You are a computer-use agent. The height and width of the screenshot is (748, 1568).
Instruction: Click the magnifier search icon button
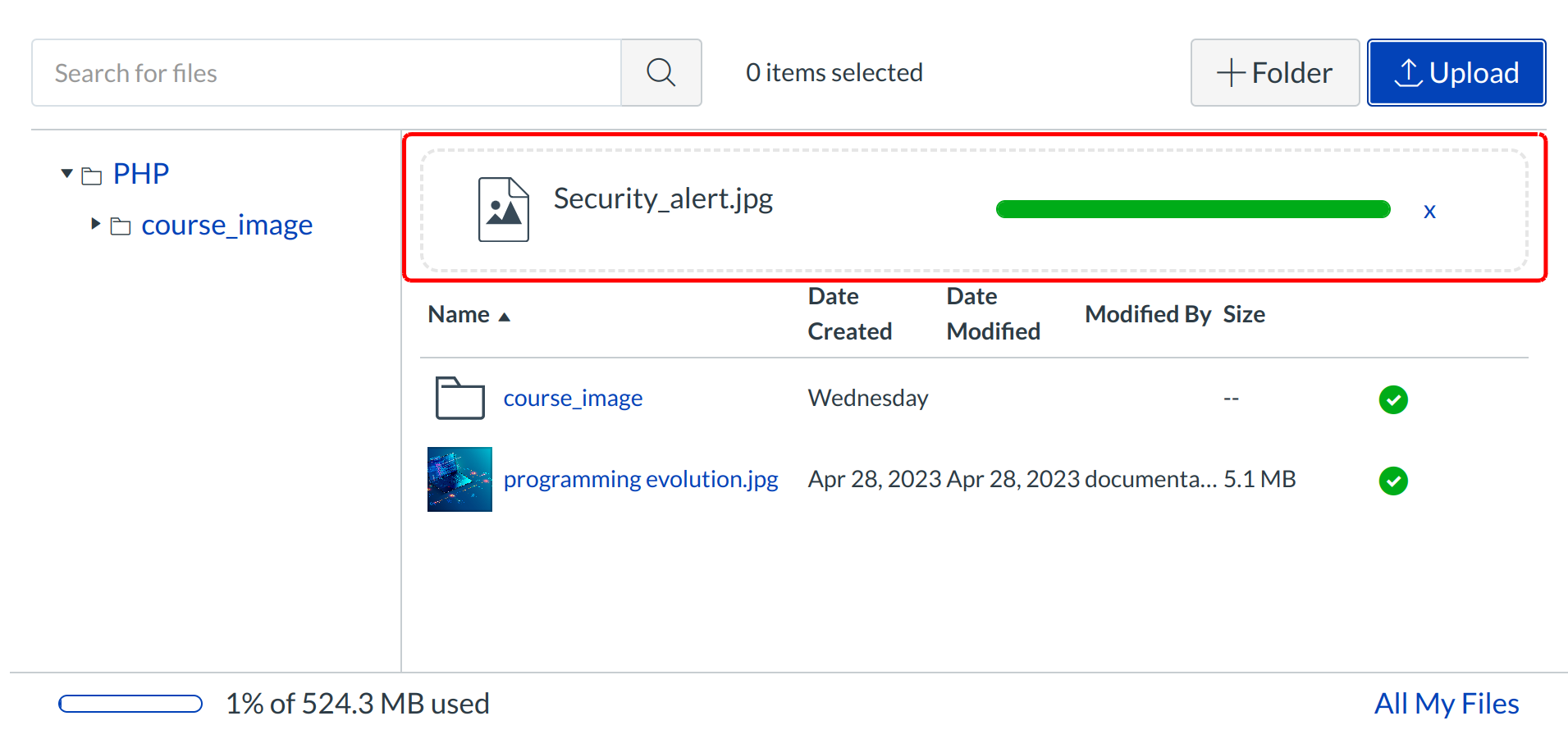pos(661,73)
